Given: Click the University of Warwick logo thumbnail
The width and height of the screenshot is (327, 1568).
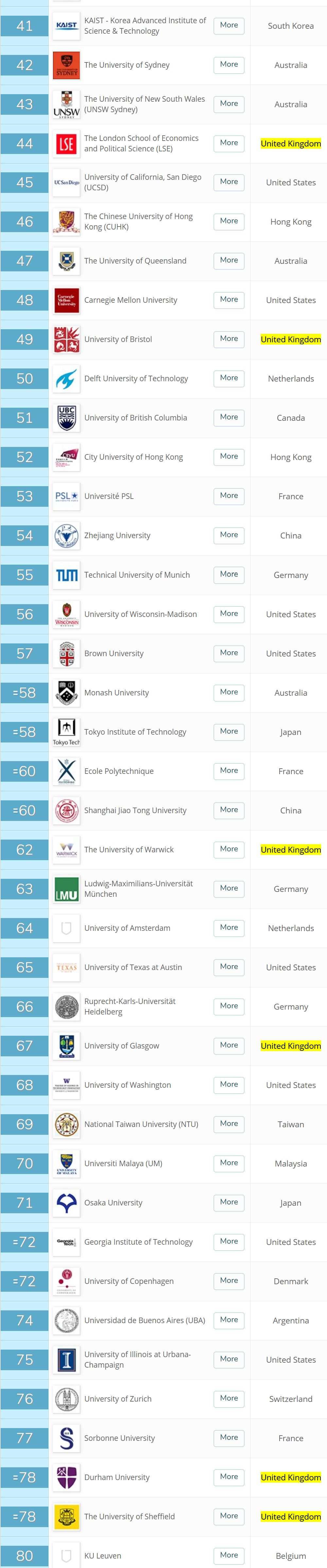Looking at the screenshot, I should pos(66,850).
